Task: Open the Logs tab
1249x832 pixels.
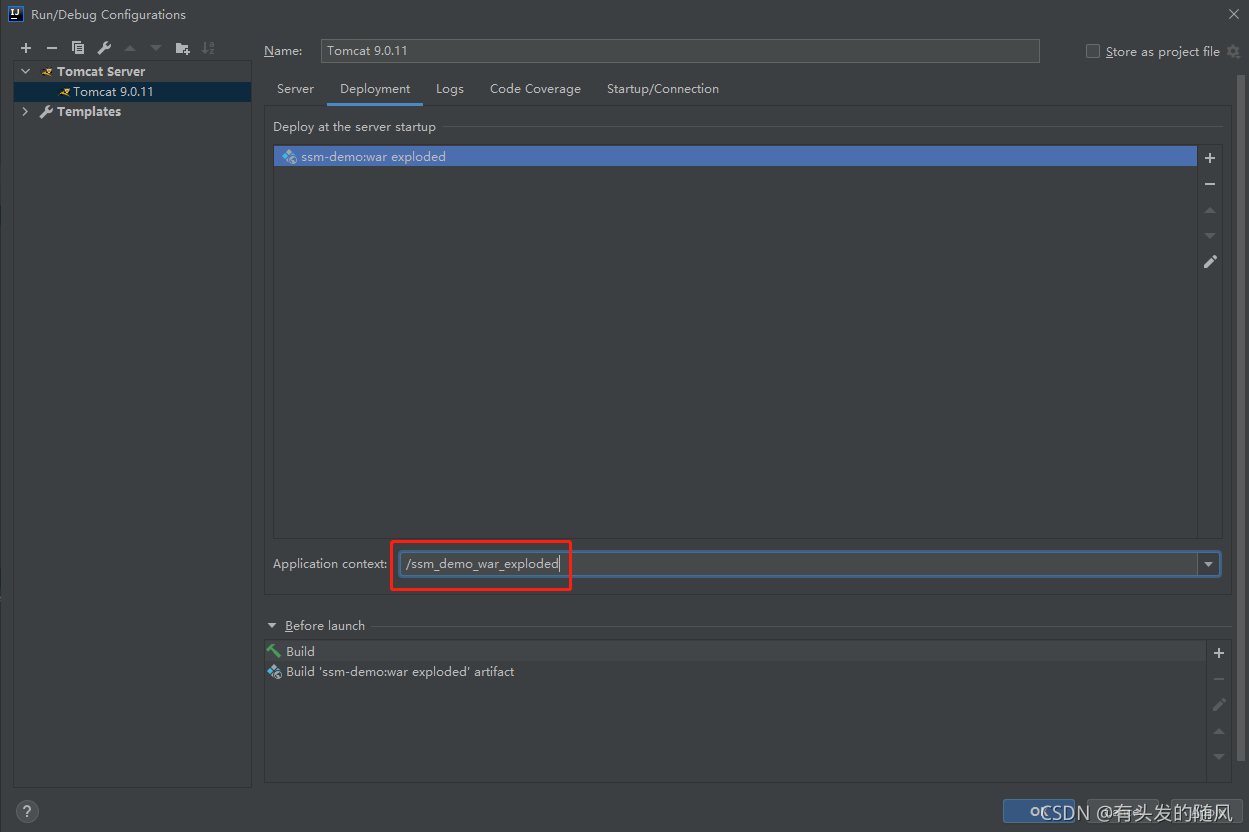Action: pyautogui.click(x=450, y=89)
